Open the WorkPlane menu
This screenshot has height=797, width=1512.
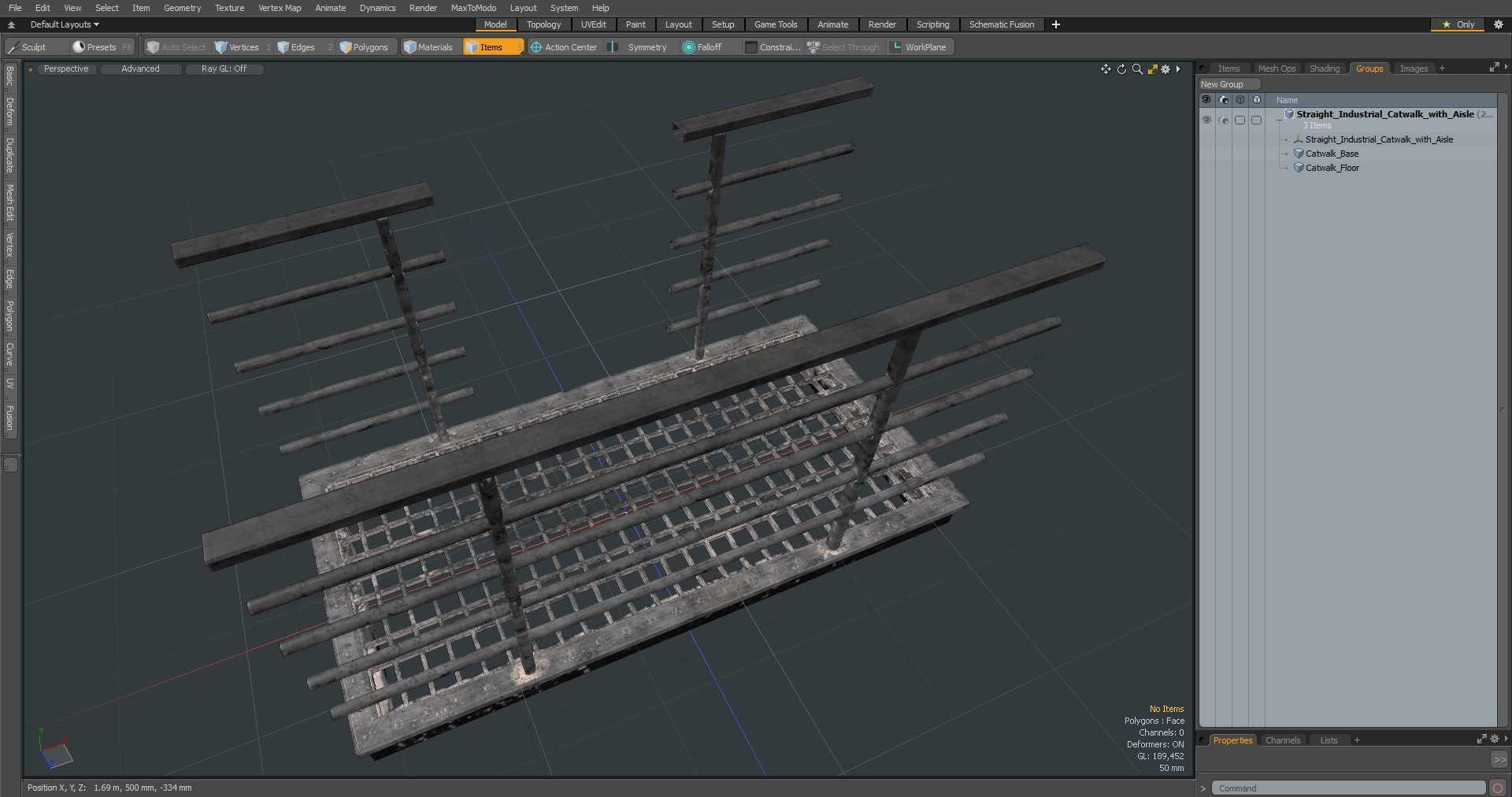point(919,47)
